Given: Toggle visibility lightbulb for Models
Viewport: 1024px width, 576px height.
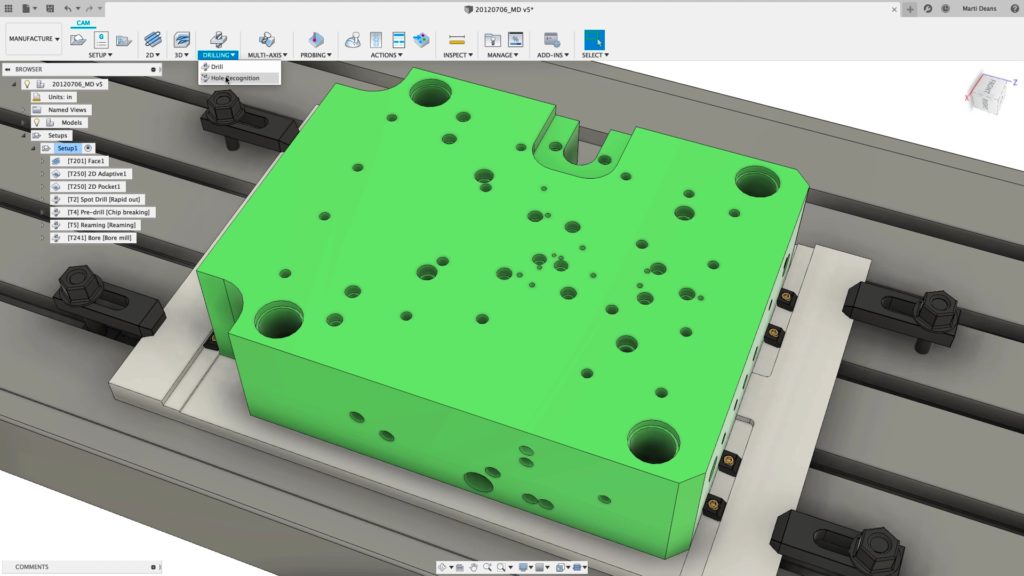Looking at the screenshot, I should coord(37,122).
